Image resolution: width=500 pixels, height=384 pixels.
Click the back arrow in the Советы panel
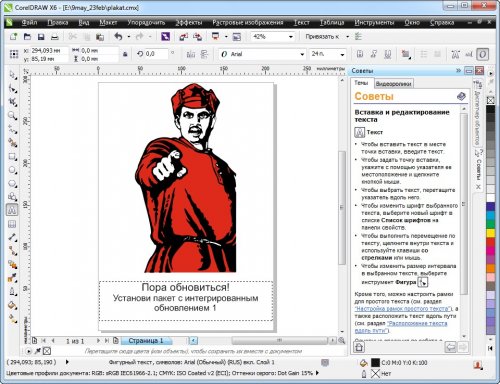click(450, 347)
